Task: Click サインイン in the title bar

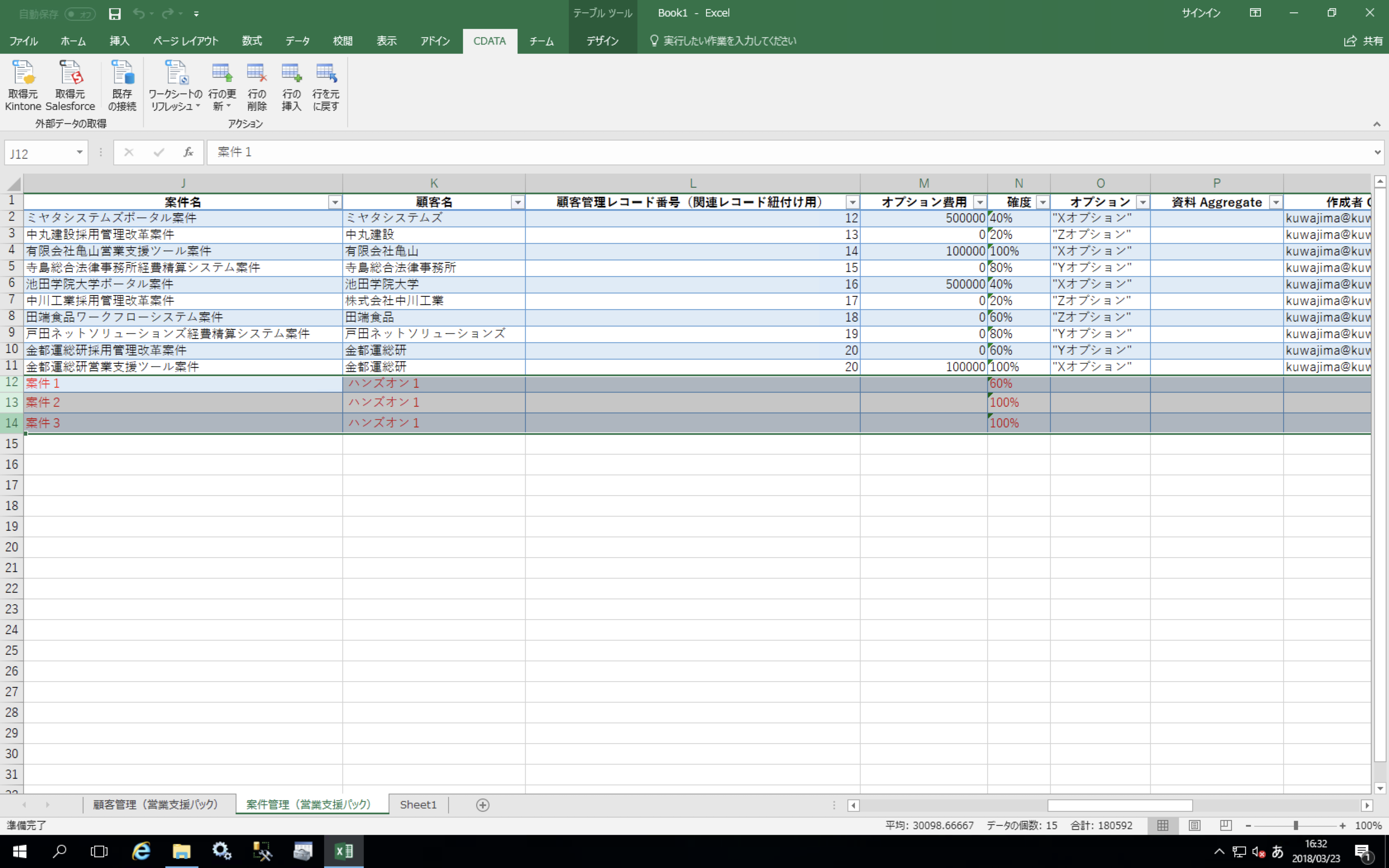Action: pyautogui.click(x=1201, y=13)
